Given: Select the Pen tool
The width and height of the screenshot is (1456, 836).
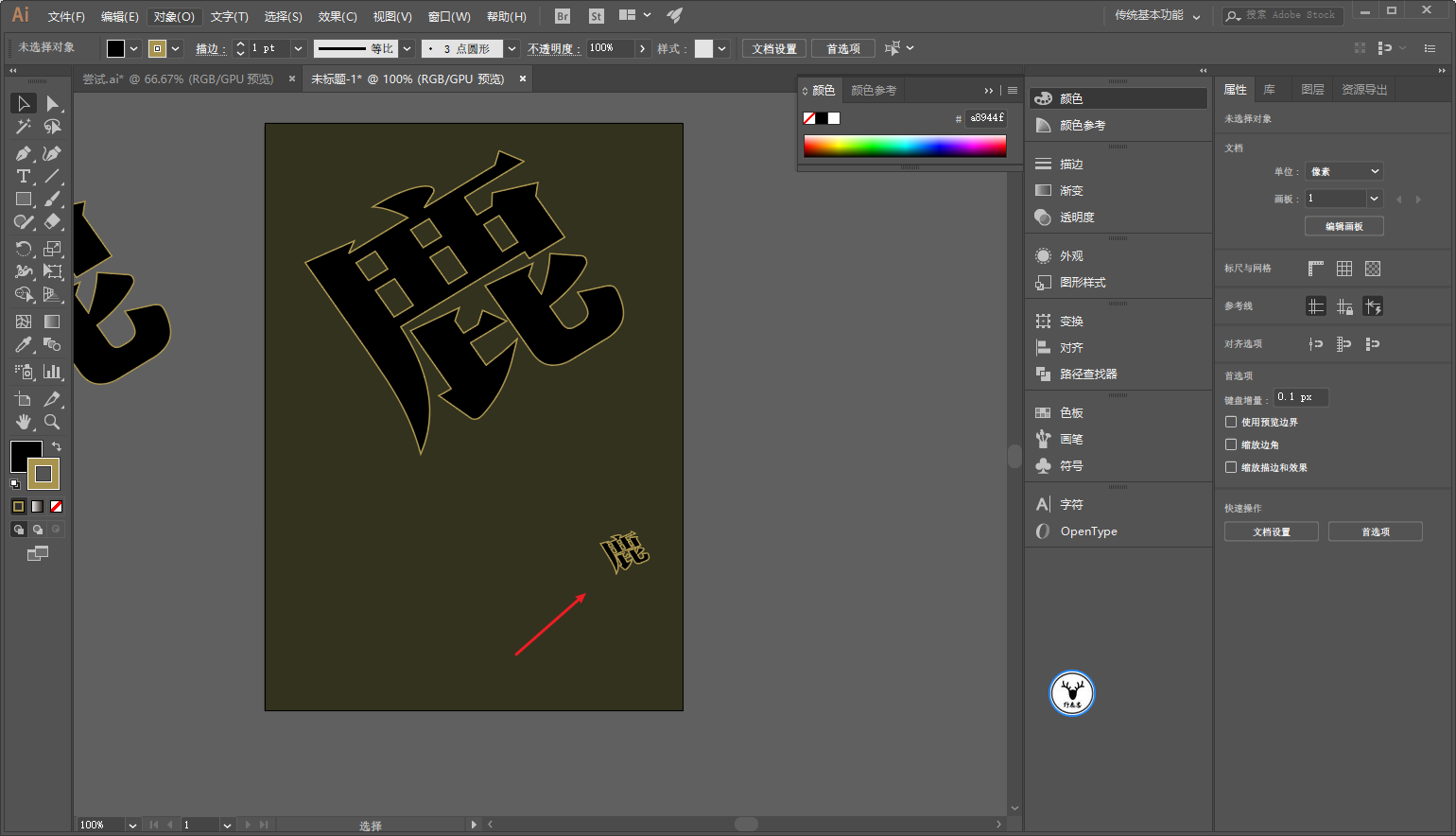Looking at the screenshot, I should 24,153.
